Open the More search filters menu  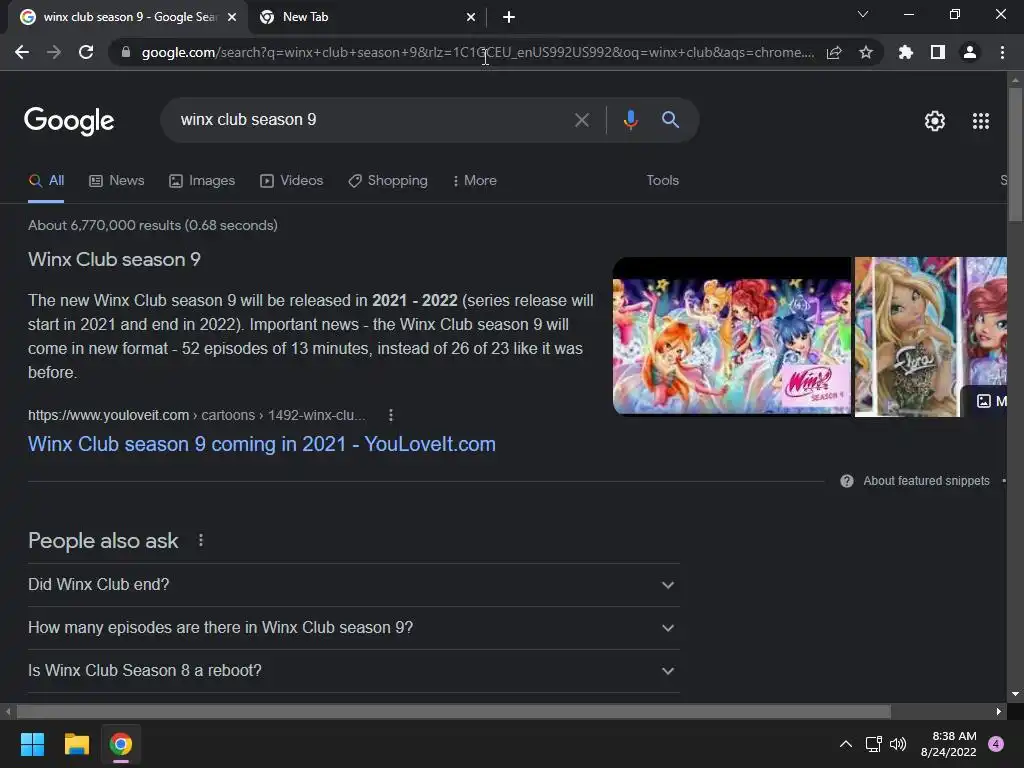pyautogui.click(x=475, y=181)
